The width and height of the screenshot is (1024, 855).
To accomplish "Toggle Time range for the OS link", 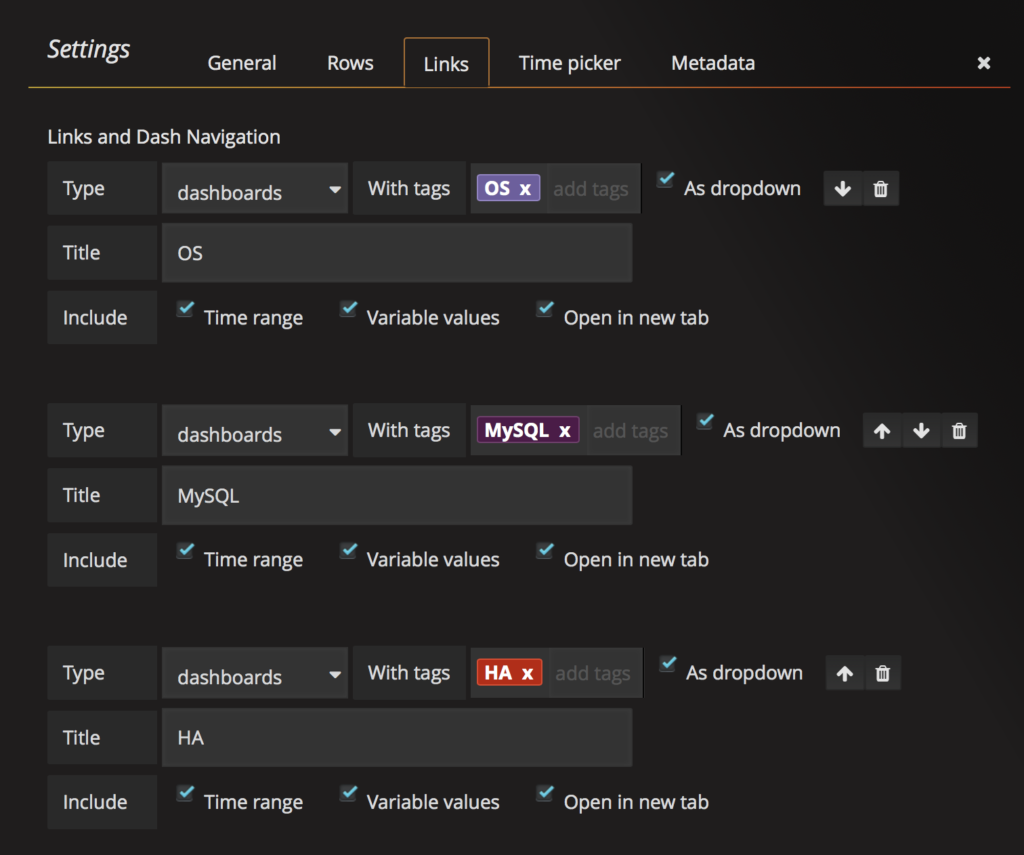I will (x=185, y=310).
